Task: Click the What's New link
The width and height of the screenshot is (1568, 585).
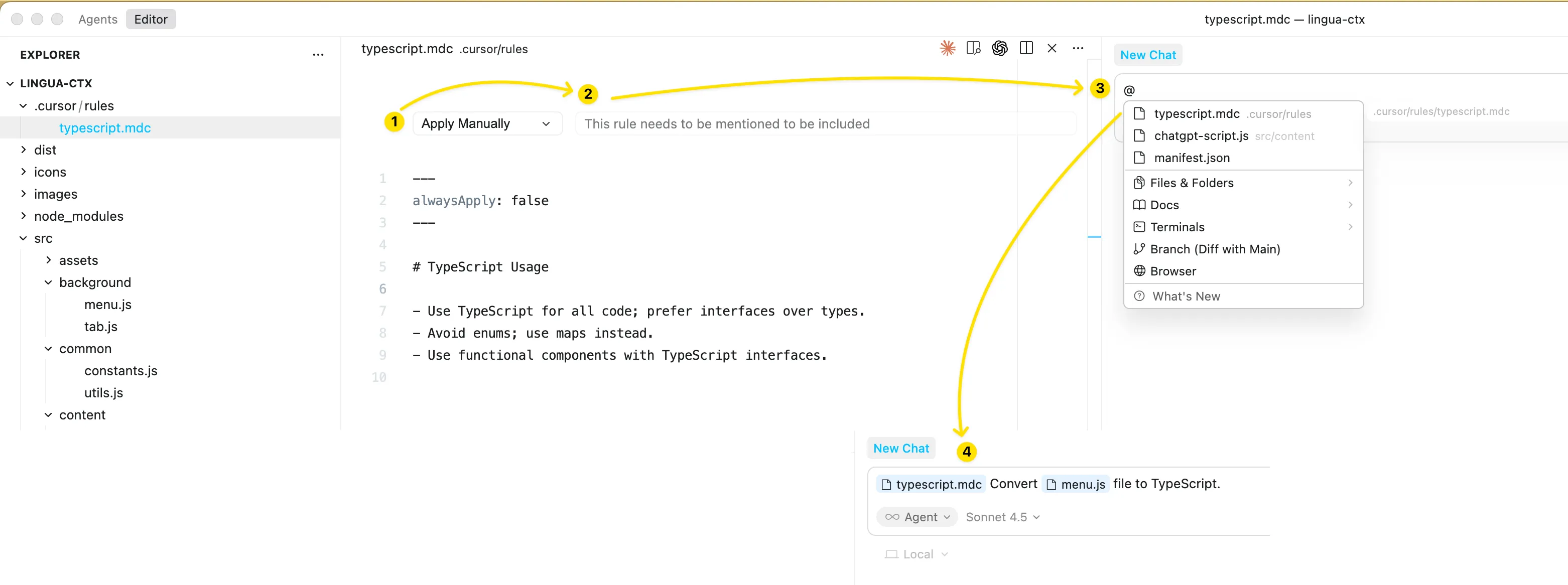Action: point(1185,297)
